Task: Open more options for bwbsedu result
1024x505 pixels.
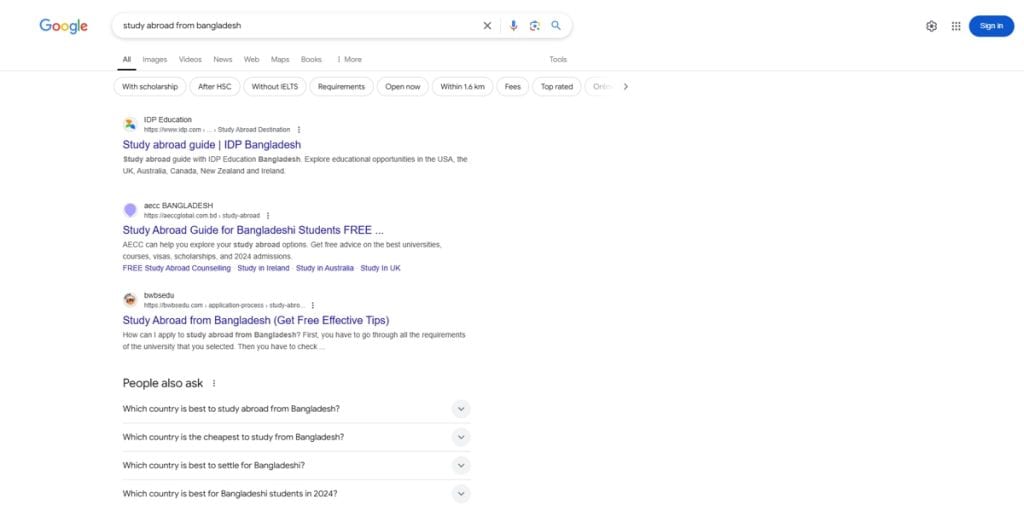Action: click(313, 305)
